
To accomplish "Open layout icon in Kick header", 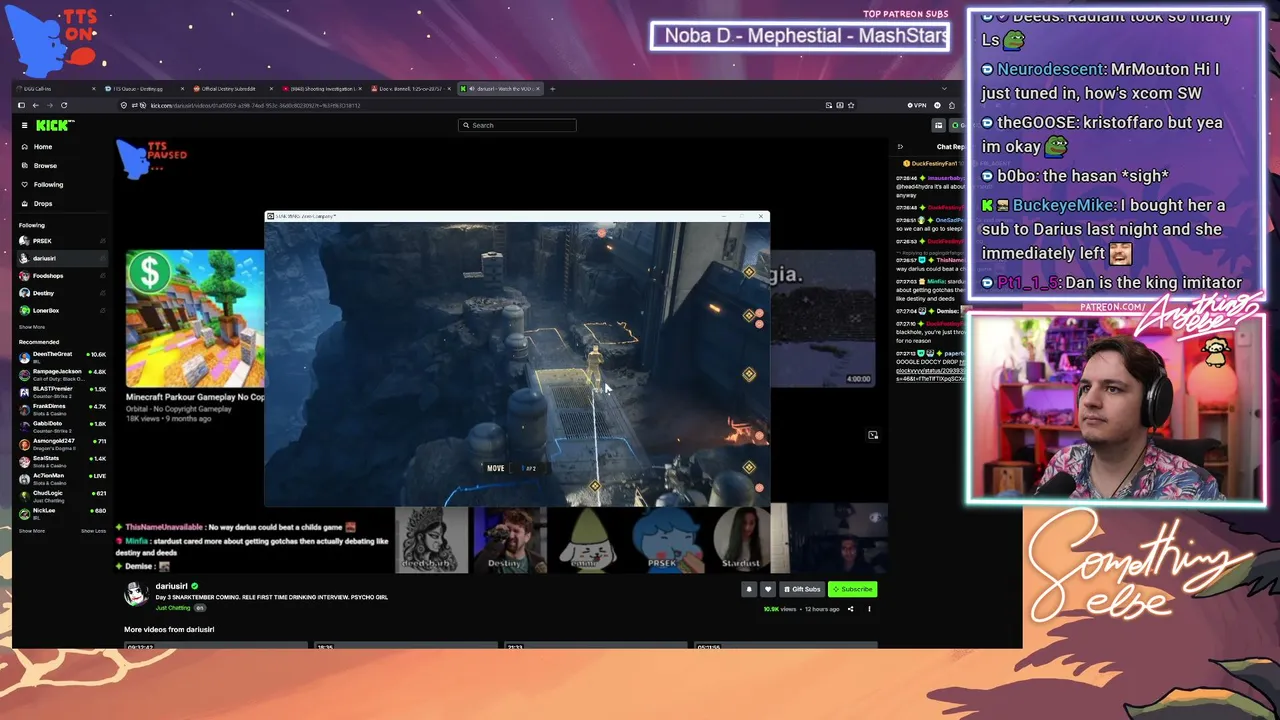I will click(938, 125).
